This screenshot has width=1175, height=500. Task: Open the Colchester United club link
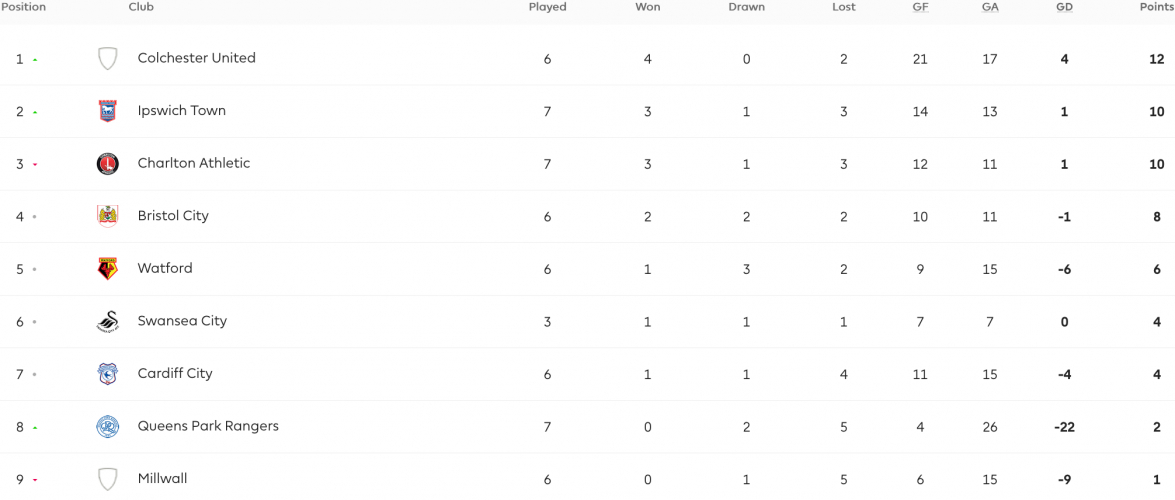[196, 58]
